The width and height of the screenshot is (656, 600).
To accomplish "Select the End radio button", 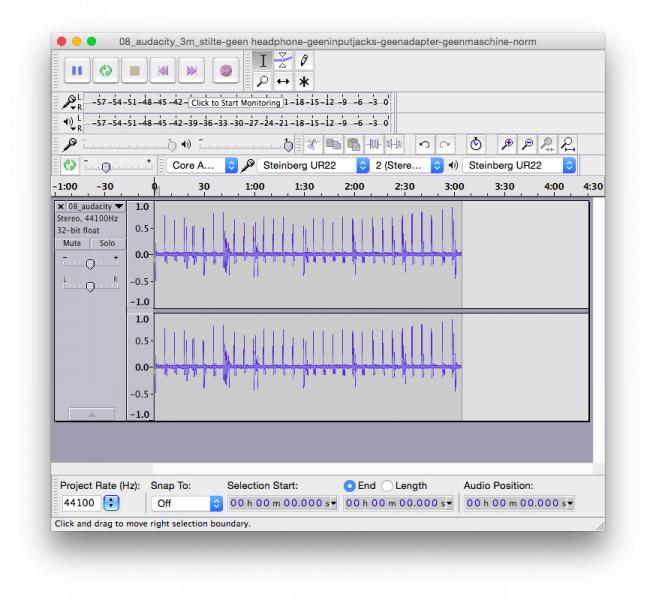I will [x=349, y=486].
